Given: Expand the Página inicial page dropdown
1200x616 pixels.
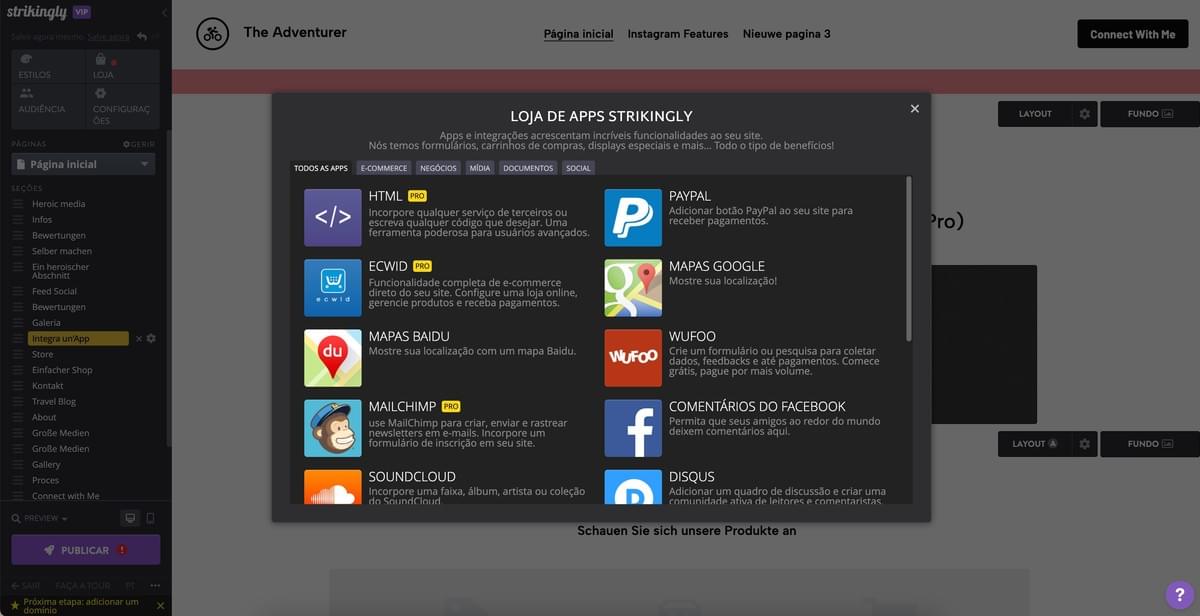Looking at the screenshot, I should [x=83, y=164].
